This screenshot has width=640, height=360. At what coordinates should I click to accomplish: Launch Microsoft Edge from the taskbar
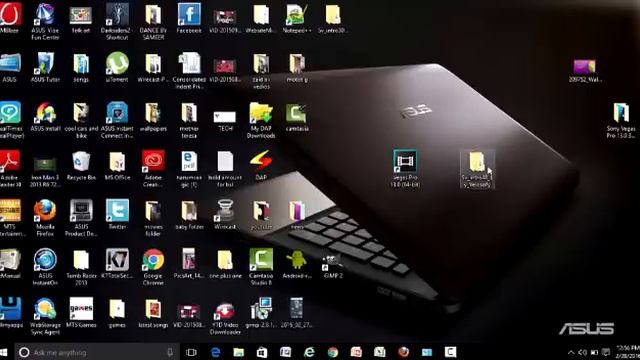pos(216,352)
